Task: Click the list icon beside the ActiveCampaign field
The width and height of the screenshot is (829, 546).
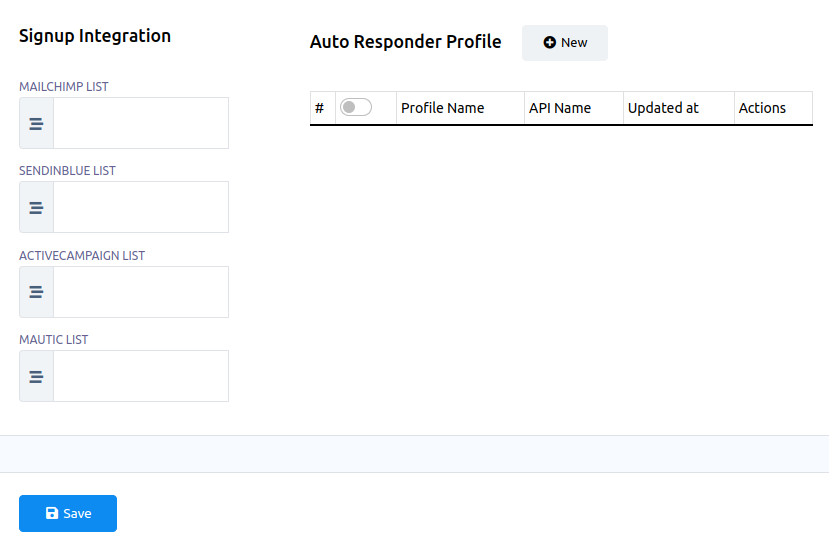Action: pos(36,292)
